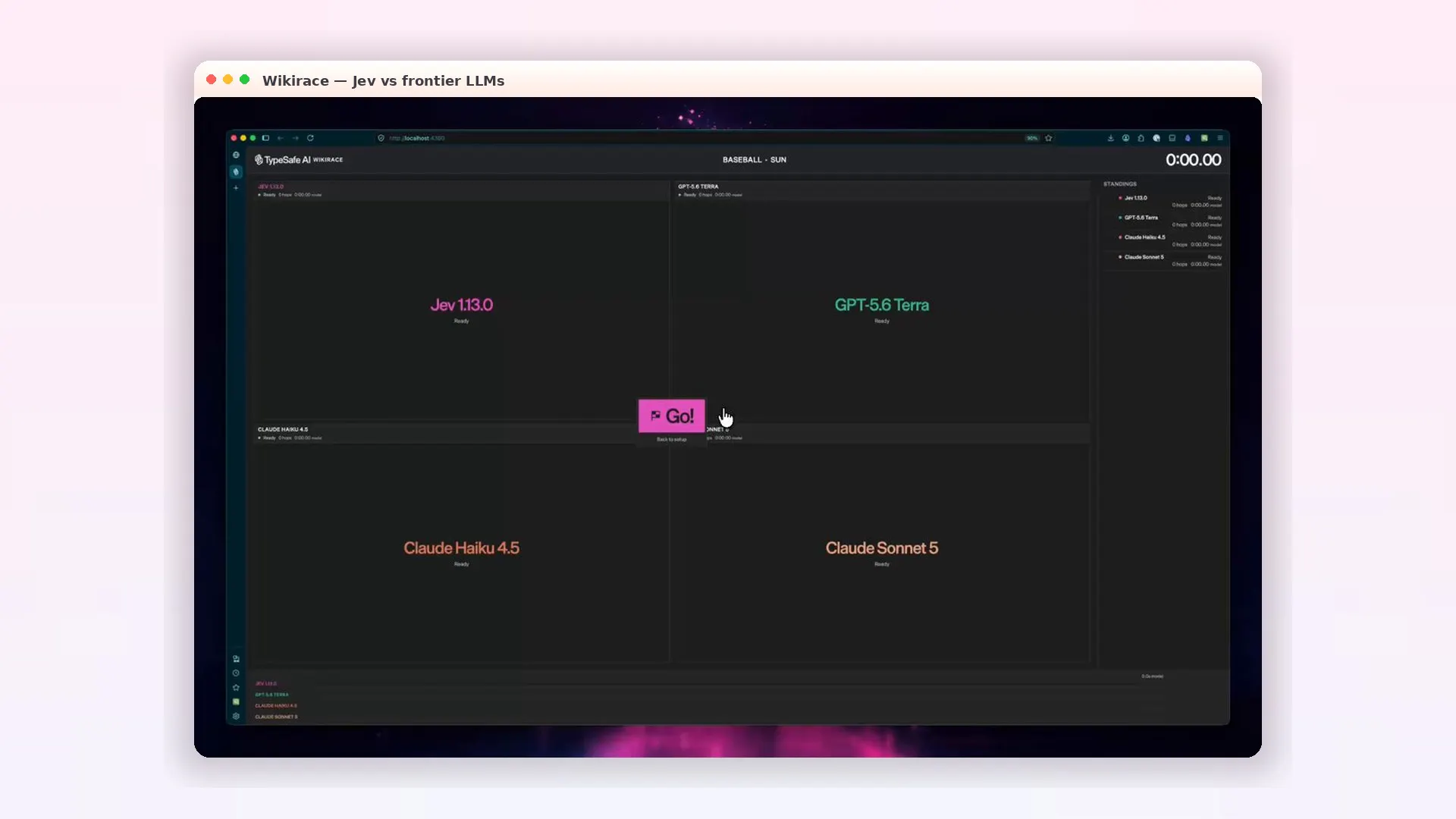Click the 0:00.00 race timer

coord(1193,160)
